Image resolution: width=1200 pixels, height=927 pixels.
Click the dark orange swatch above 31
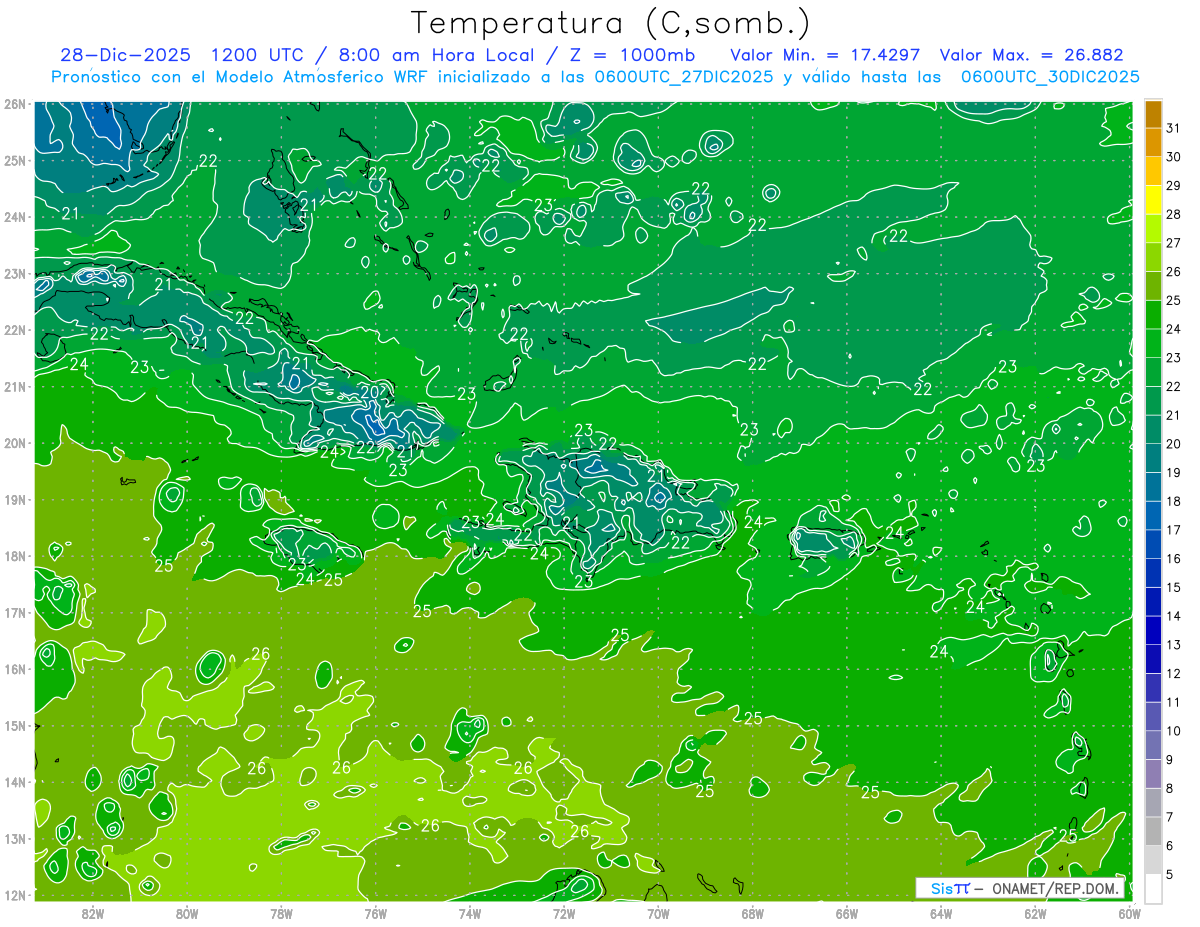pyautogui.click(x=1153, y=114)
